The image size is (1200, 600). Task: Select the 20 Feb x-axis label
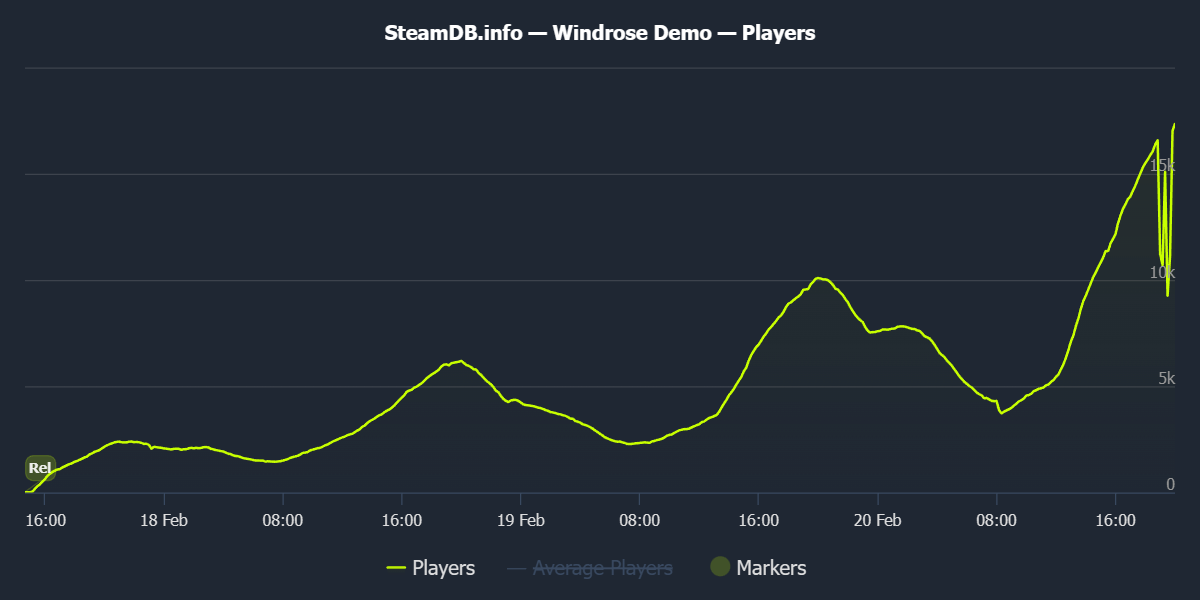(877, 520)
